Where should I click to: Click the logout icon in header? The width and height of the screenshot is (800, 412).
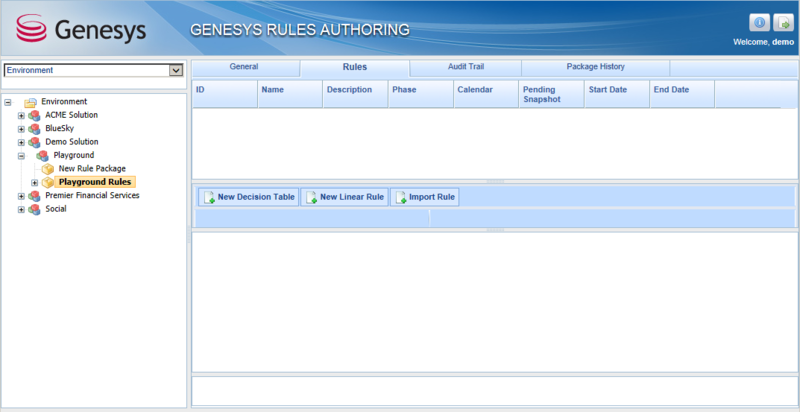pos(782,23)
